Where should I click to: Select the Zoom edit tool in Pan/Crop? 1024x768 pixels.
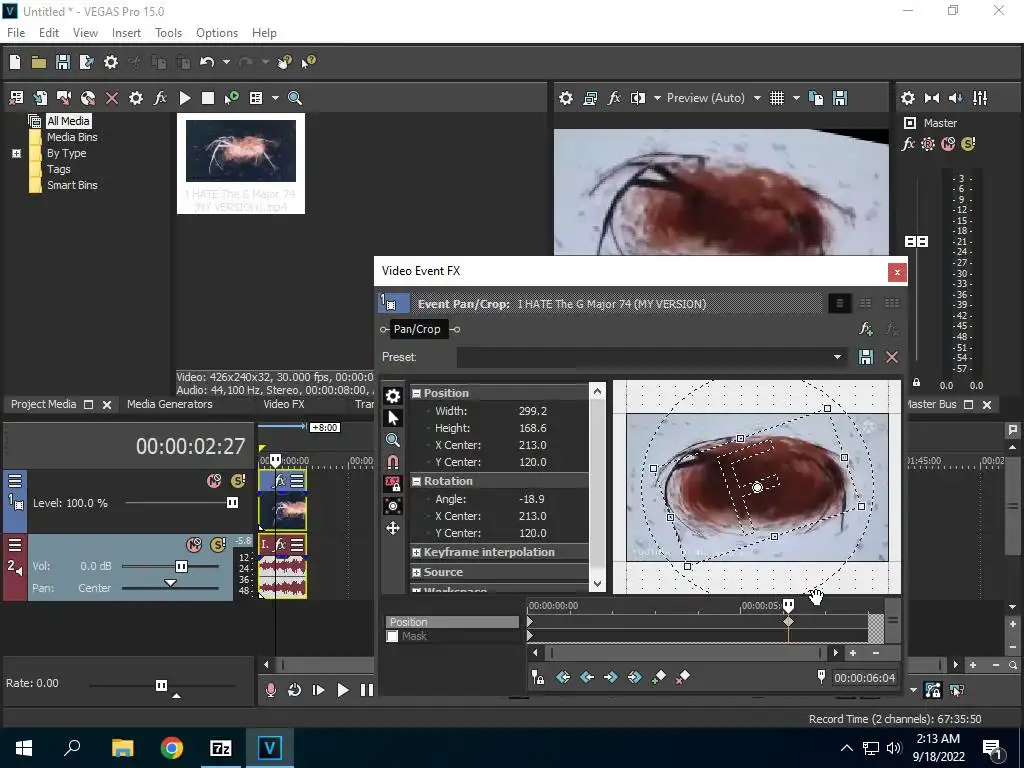tap(393, 440)
